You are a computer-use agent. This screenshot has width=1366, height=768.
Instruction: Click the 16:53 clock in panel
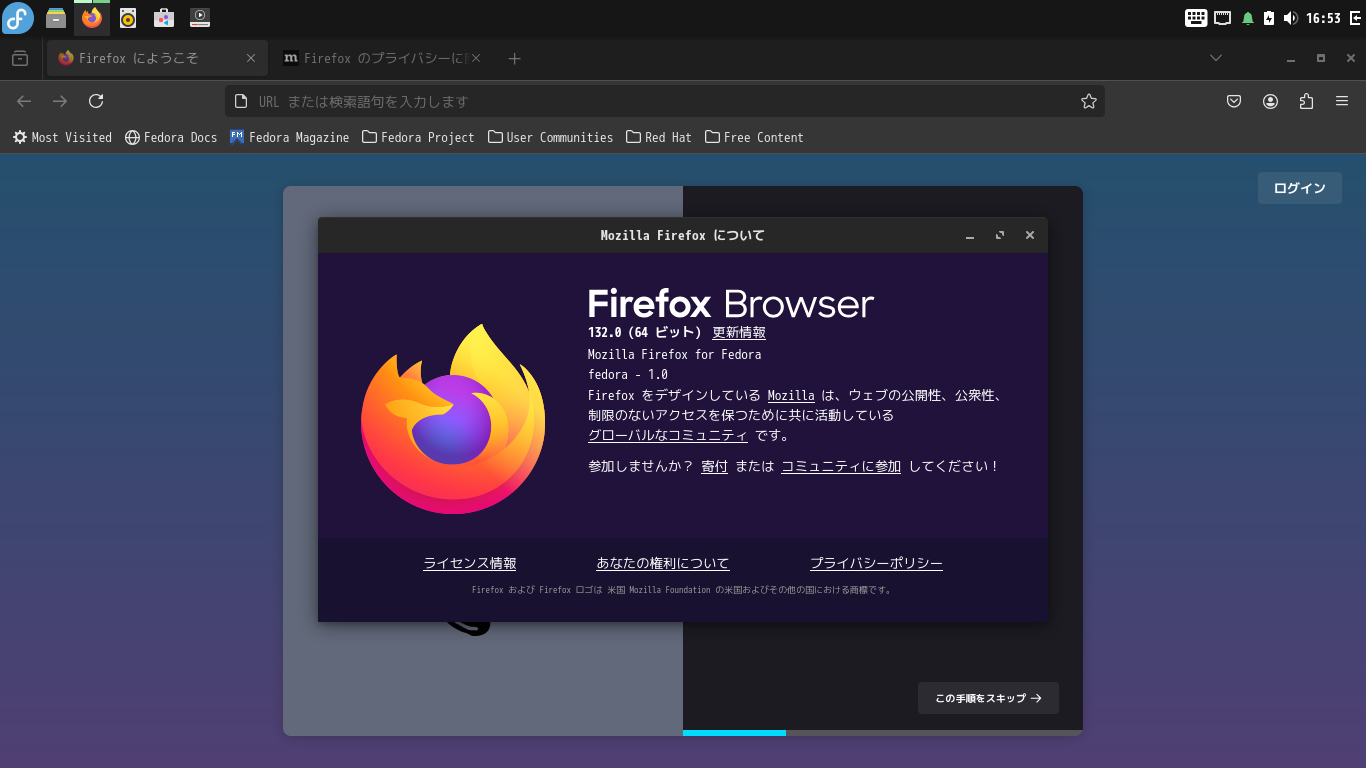click(1323, 18)
